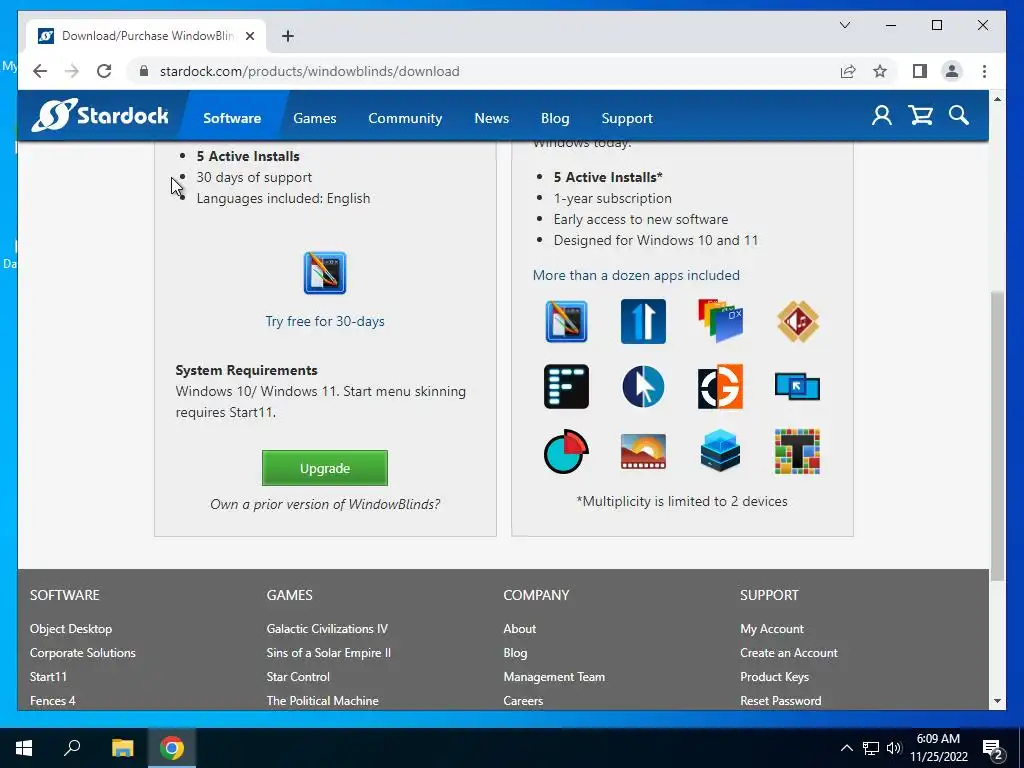
Task: Open the Games menu
Action: click(x=315, y=118)
